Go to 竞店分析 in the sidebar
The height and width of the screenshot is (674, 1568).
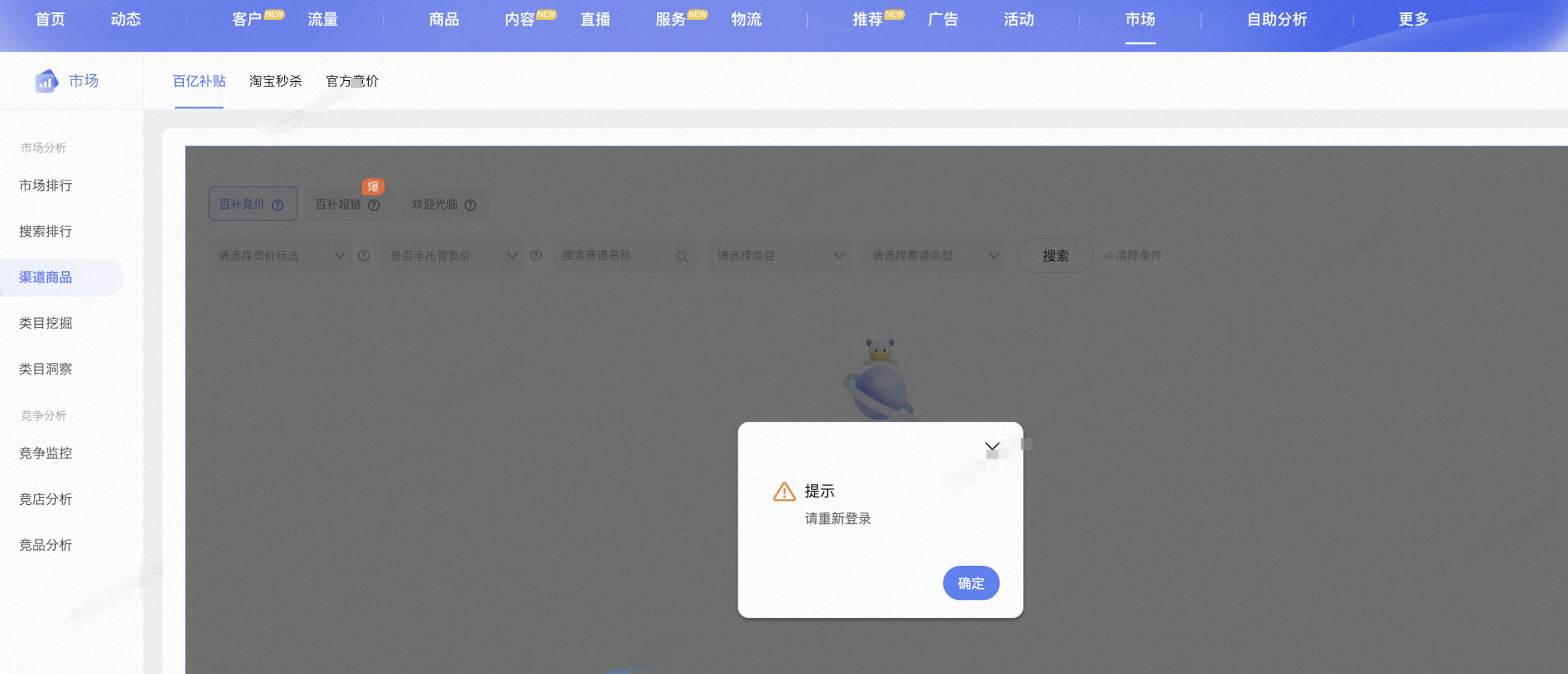point(46,499)
